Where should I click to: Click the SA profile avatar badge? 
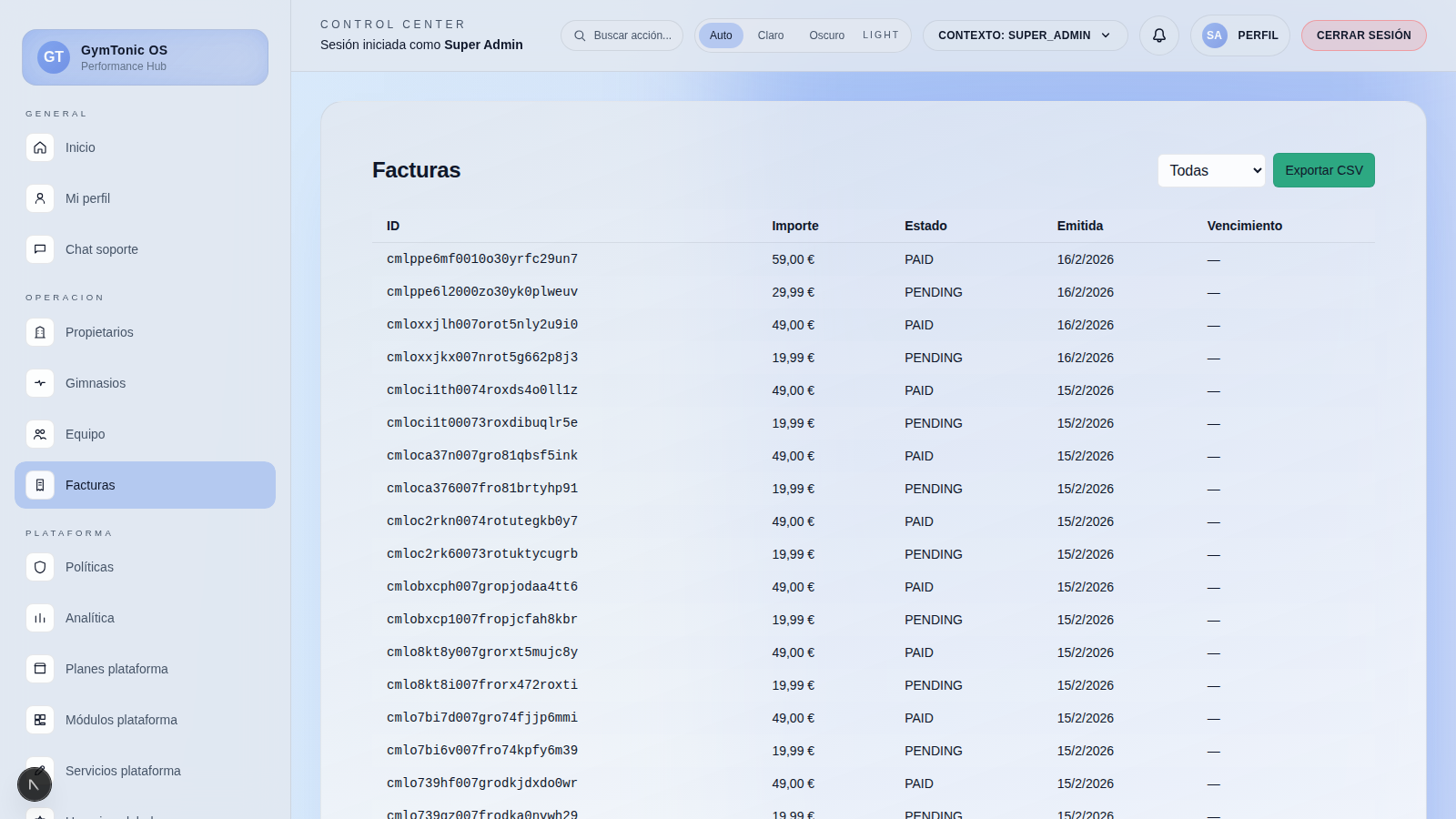click(1214, 35)
